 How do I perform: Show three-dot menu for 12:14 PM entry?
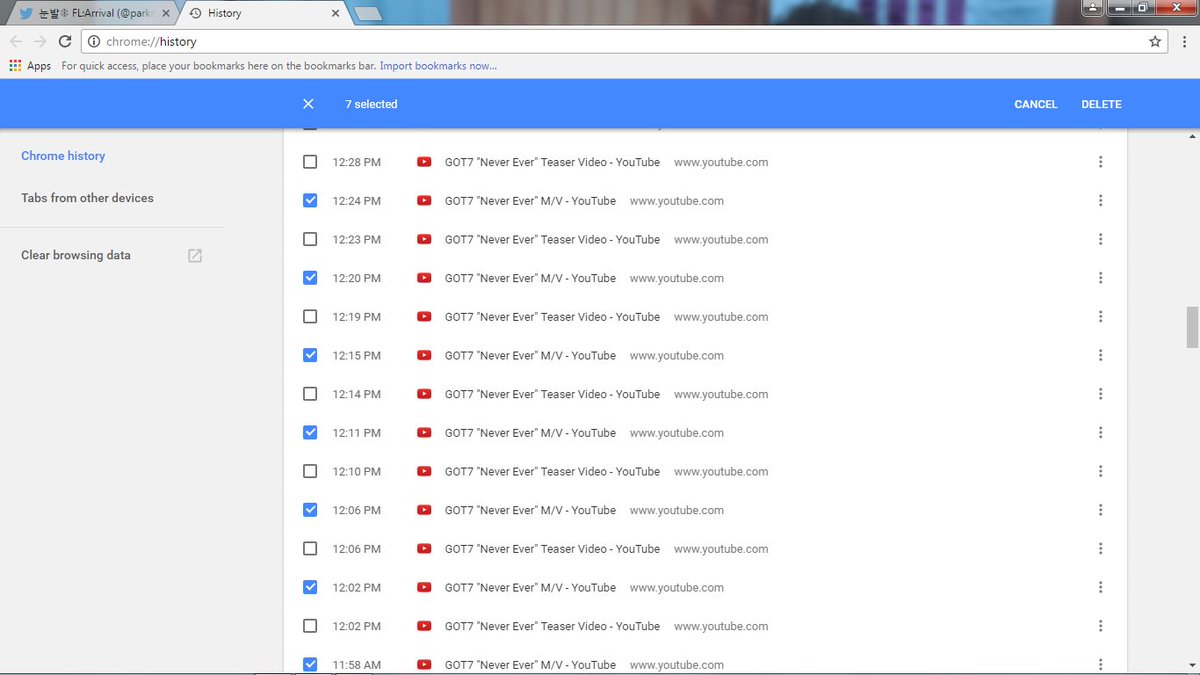tap(1100, 394)
